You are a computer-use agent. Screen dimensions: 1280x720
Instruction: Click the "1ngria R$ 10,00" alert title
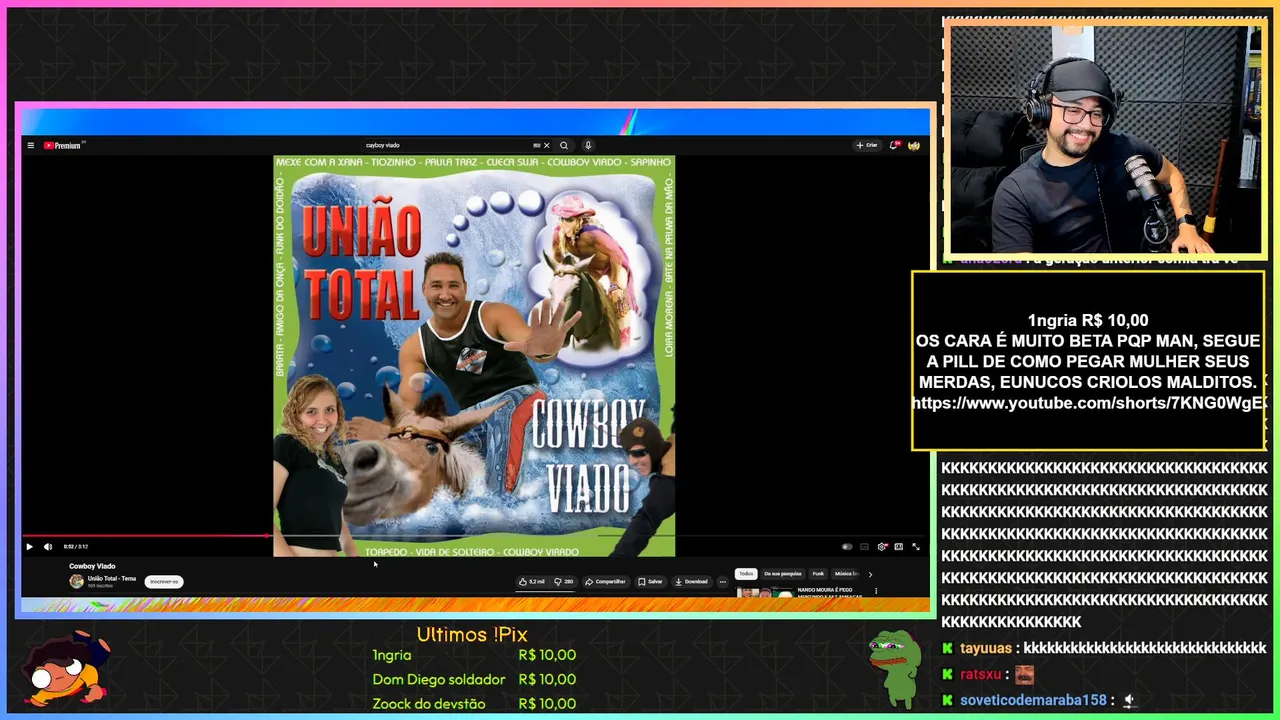point(1088,321)
